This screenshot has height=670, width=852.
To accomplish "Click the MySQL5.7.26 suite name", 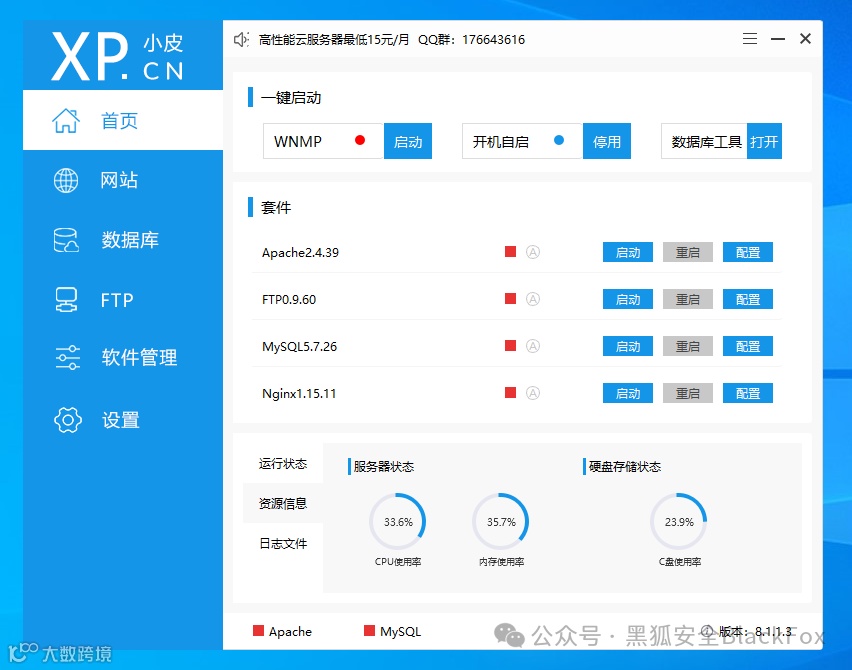I will (x=299, y=347).
